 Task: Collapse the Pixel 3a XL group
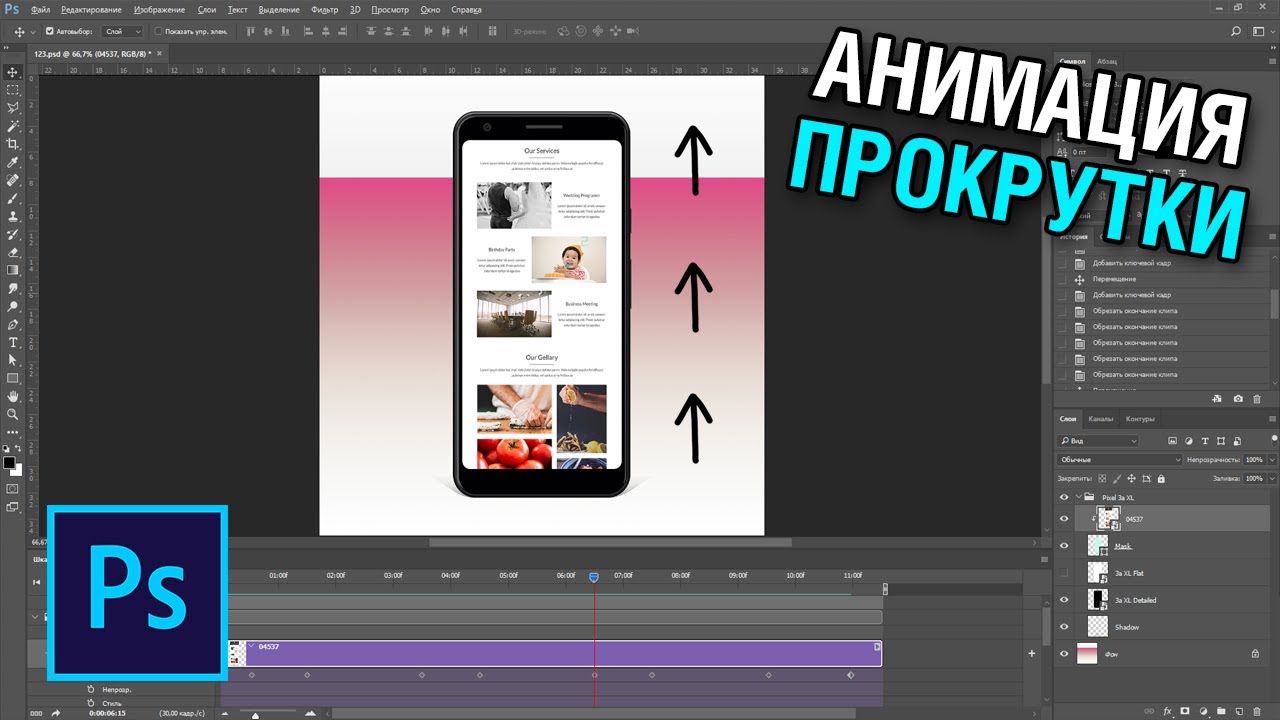[x=1079, y=497]
